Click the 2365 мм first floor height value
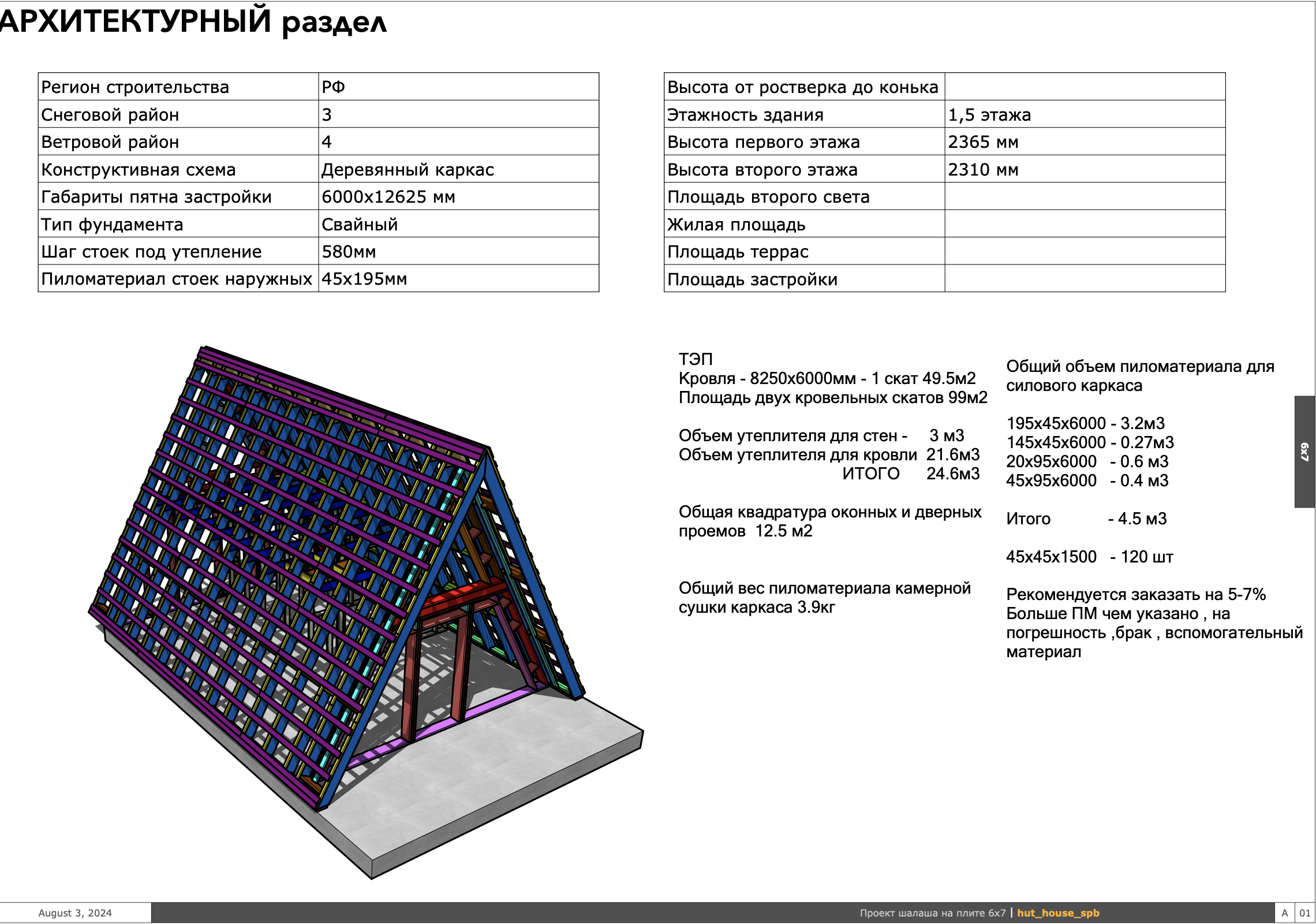This screenshot has height=924, width=1316. click(982, 142)
